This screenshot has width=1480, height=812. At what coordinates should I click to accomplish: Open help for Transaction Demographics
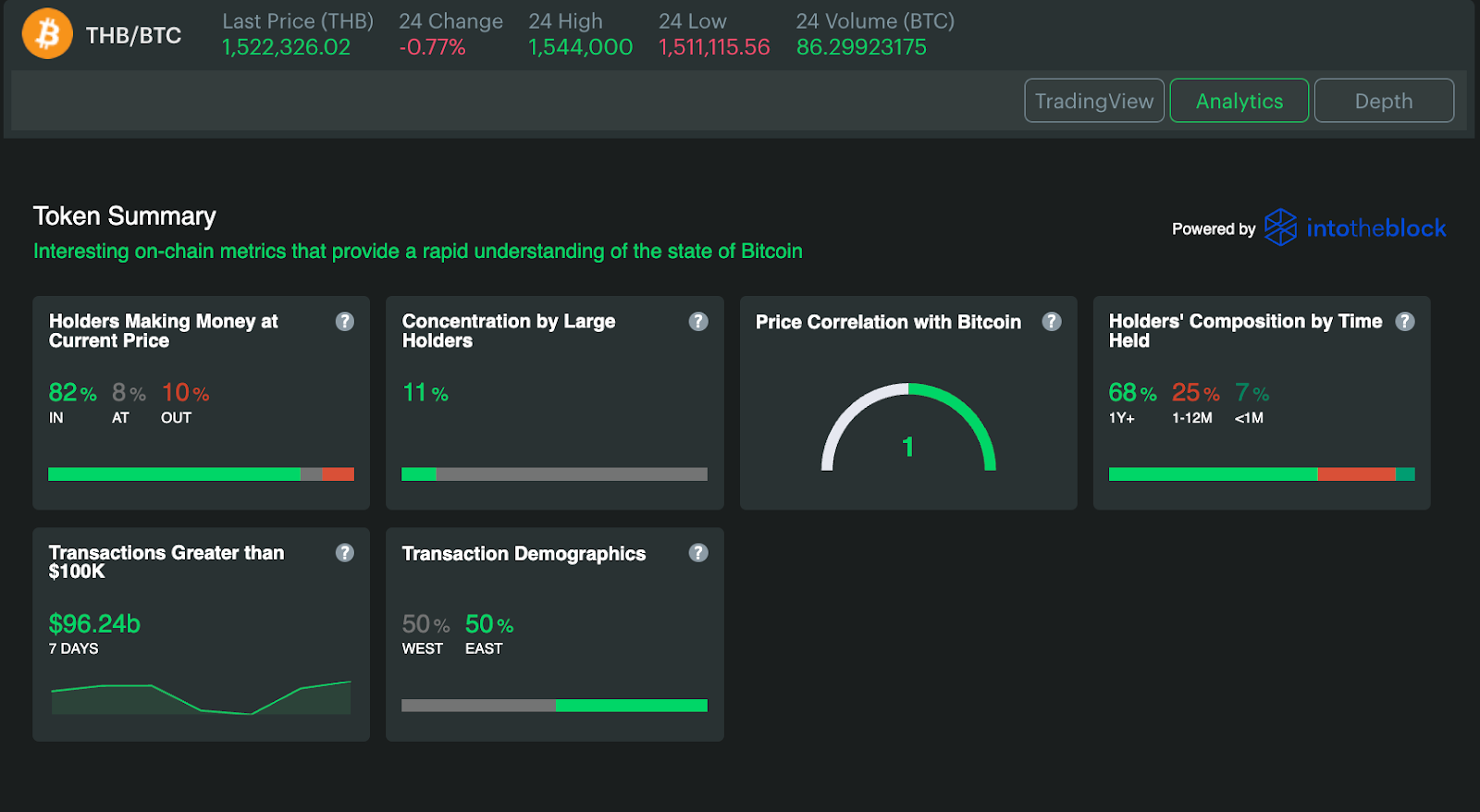pyautogui.click(x=698, y=552)
